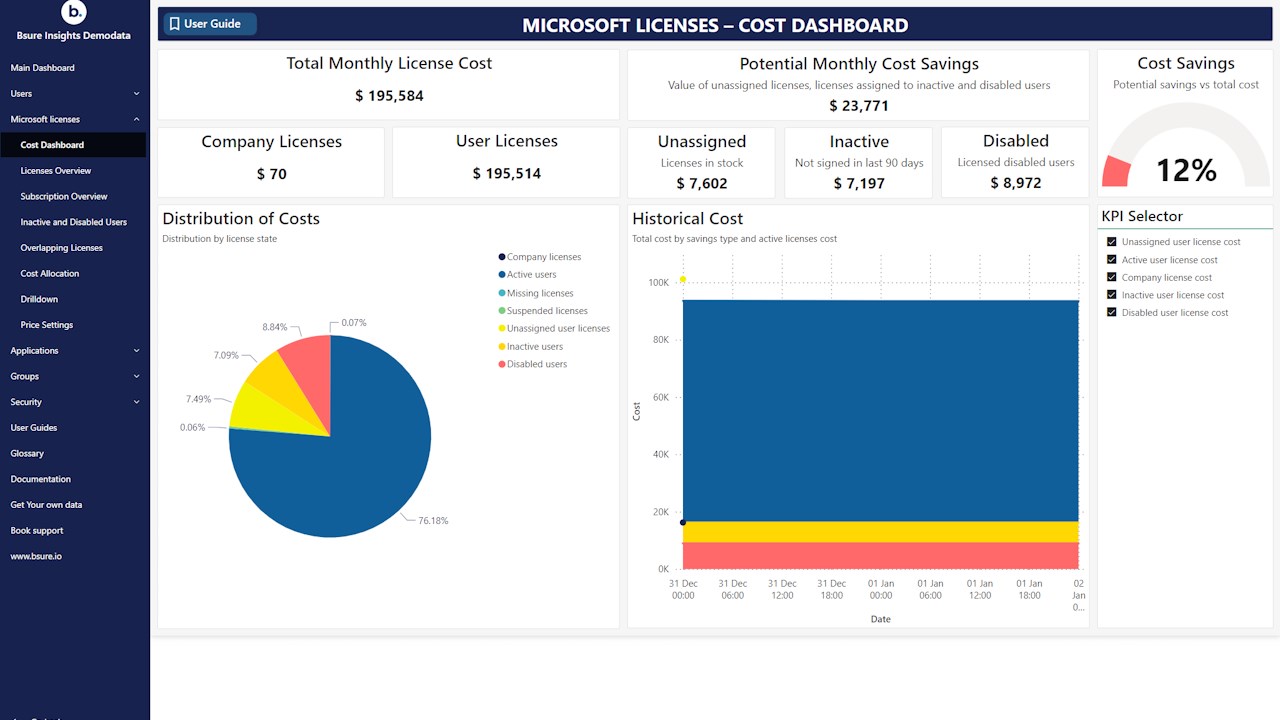Expand the Security menu chevron

click(136, 402)
